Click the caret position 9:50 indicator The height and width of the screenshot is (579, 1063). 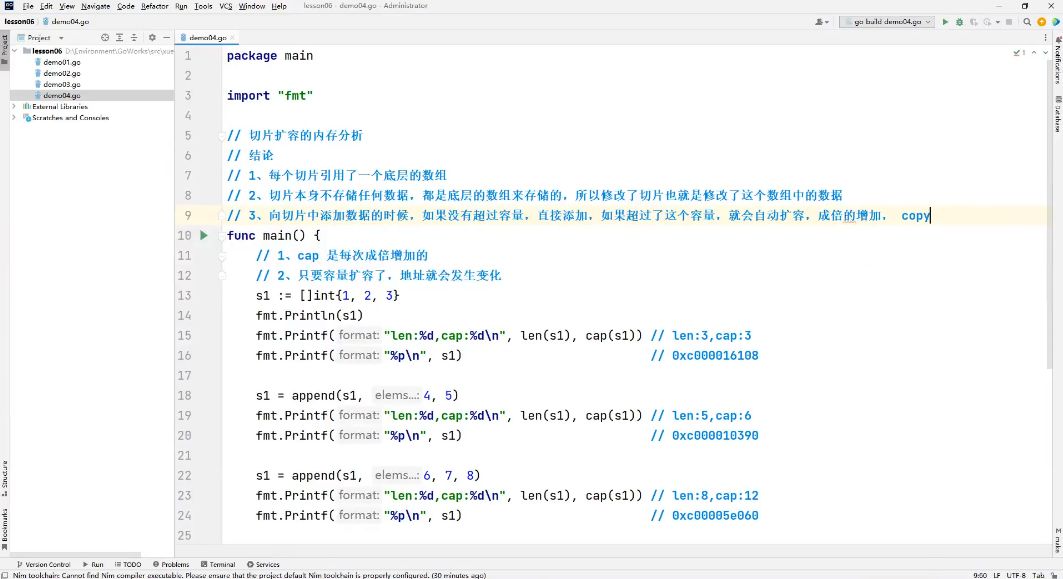[x=980, y=575]
